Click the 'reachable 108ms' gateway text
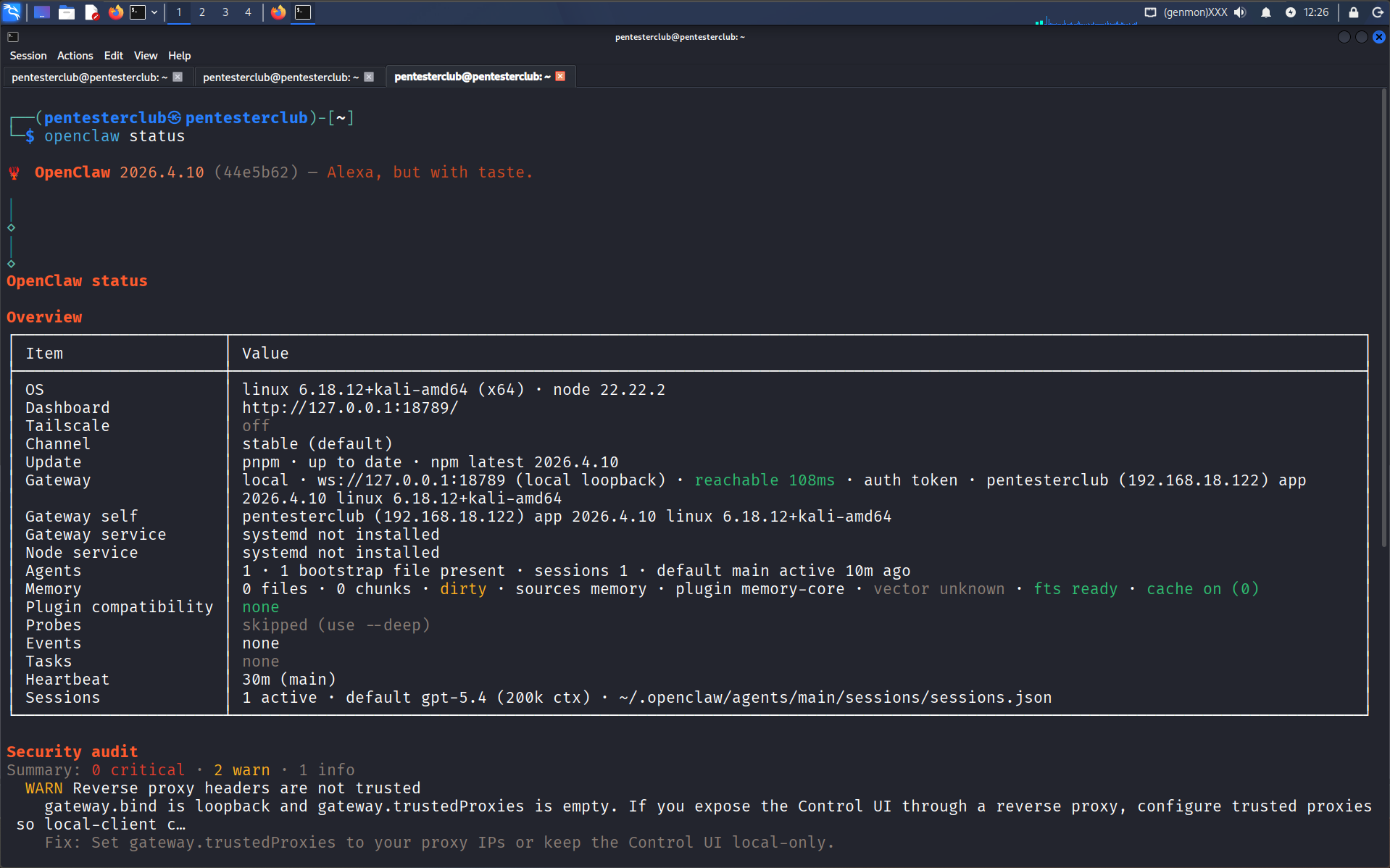 765,480
